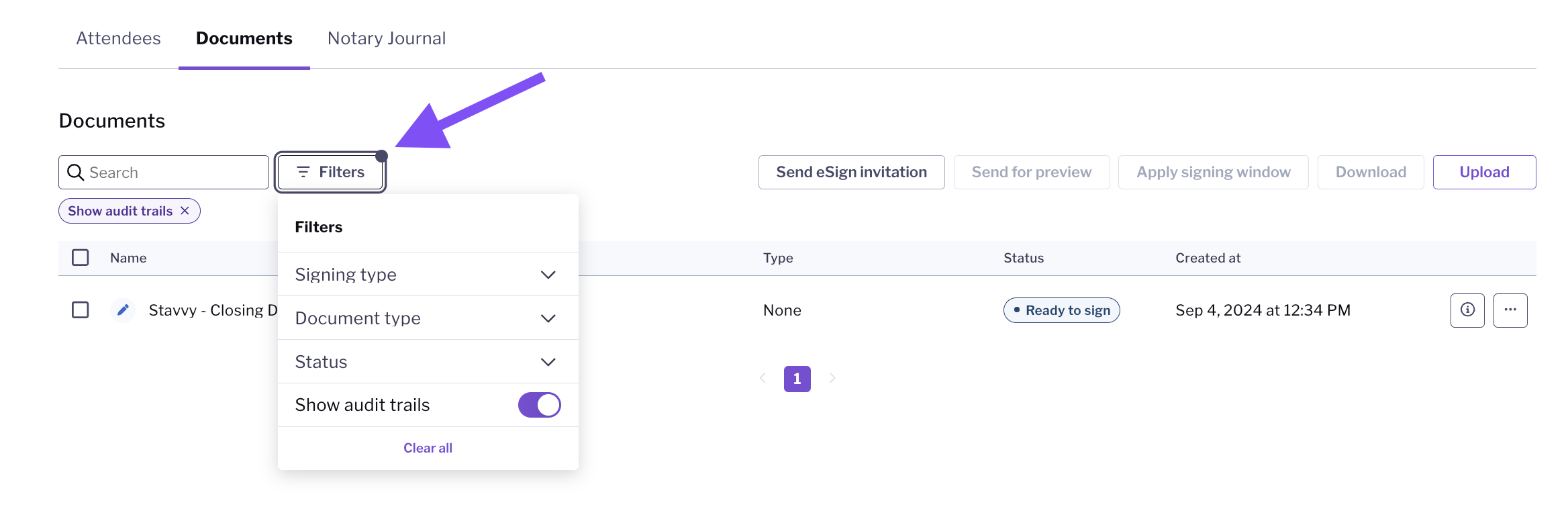
Task: Switch to the Attendees tab
Action: (x=119, y=38)
